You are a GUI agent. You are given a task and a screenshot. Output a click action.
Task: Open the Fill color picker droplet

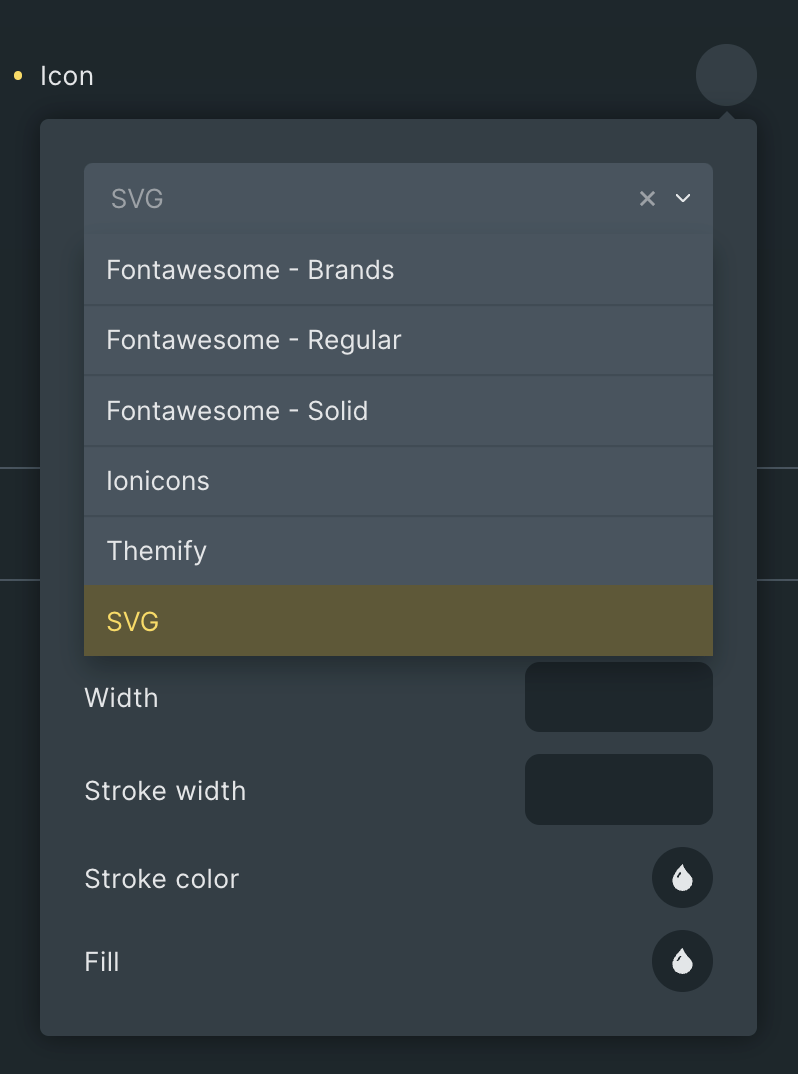[682, 961]
